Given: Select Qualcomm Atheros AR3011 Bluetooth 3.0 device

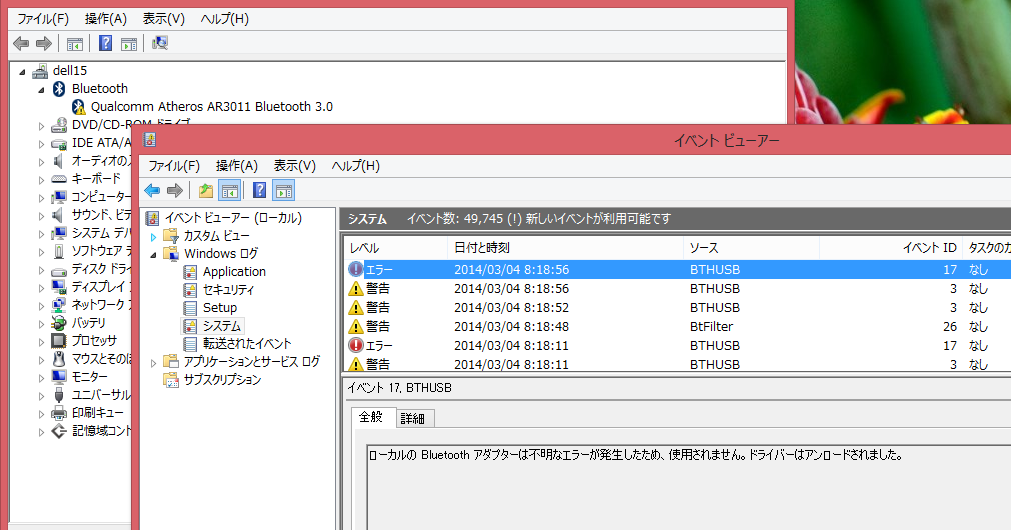Looking at the screenshot, I should [x=211, y=106].
